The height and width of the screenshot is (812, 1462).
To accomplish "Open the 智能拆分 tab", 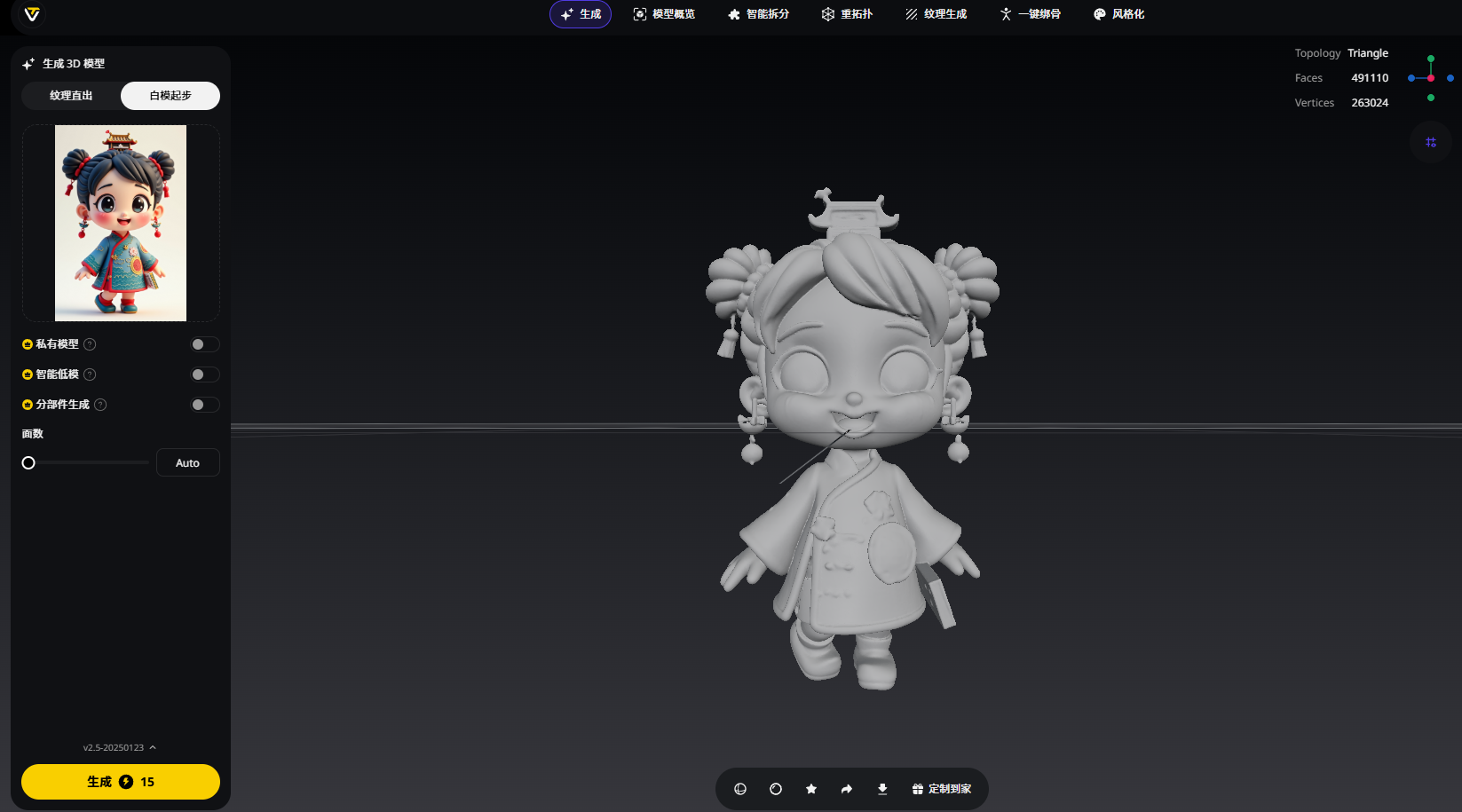I will [x=759, y=14].
